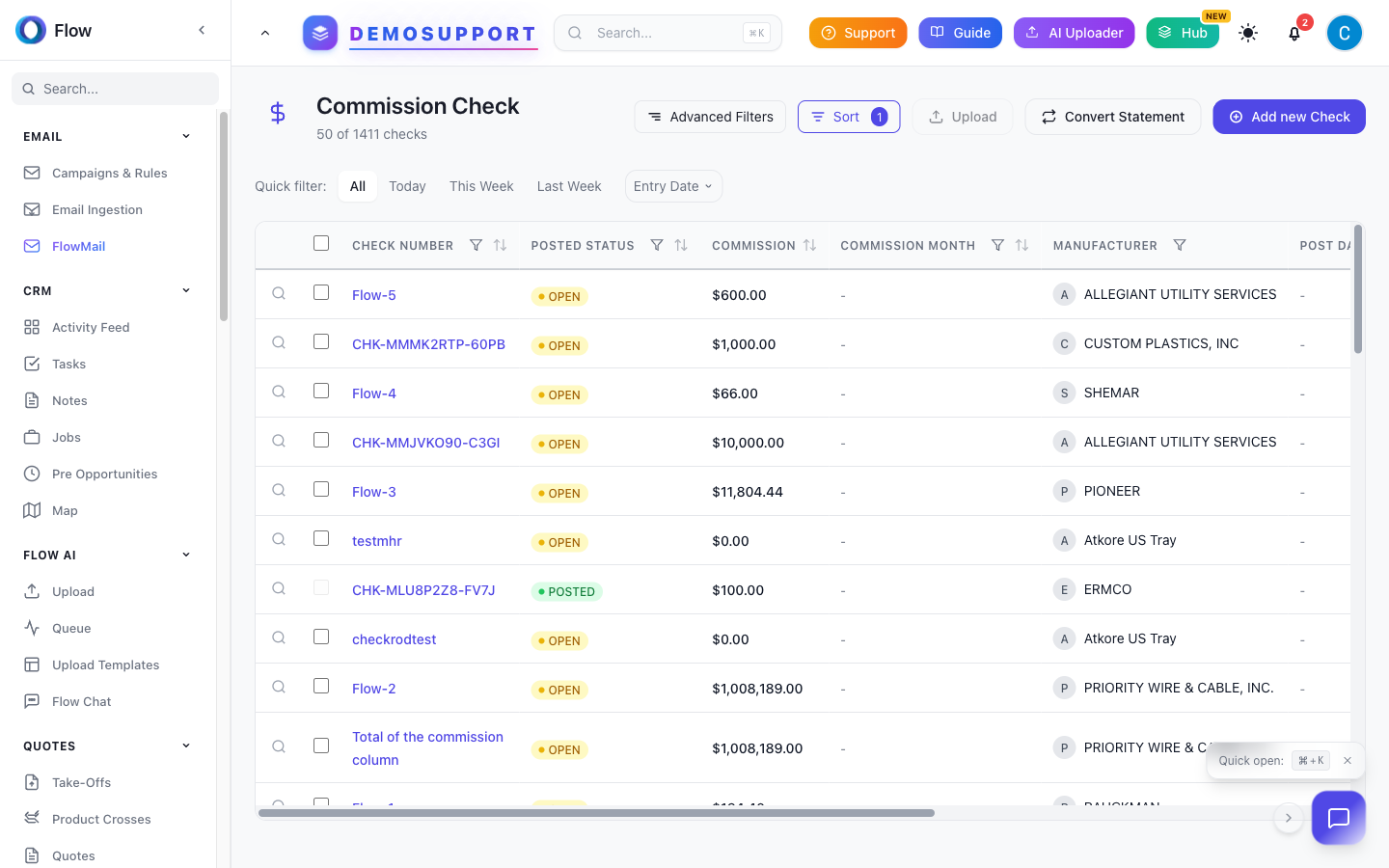Screen dimensions: 1389x868
Task: Select Campaigns & Rules in the sidebar
Action: [x=110, y=173]
